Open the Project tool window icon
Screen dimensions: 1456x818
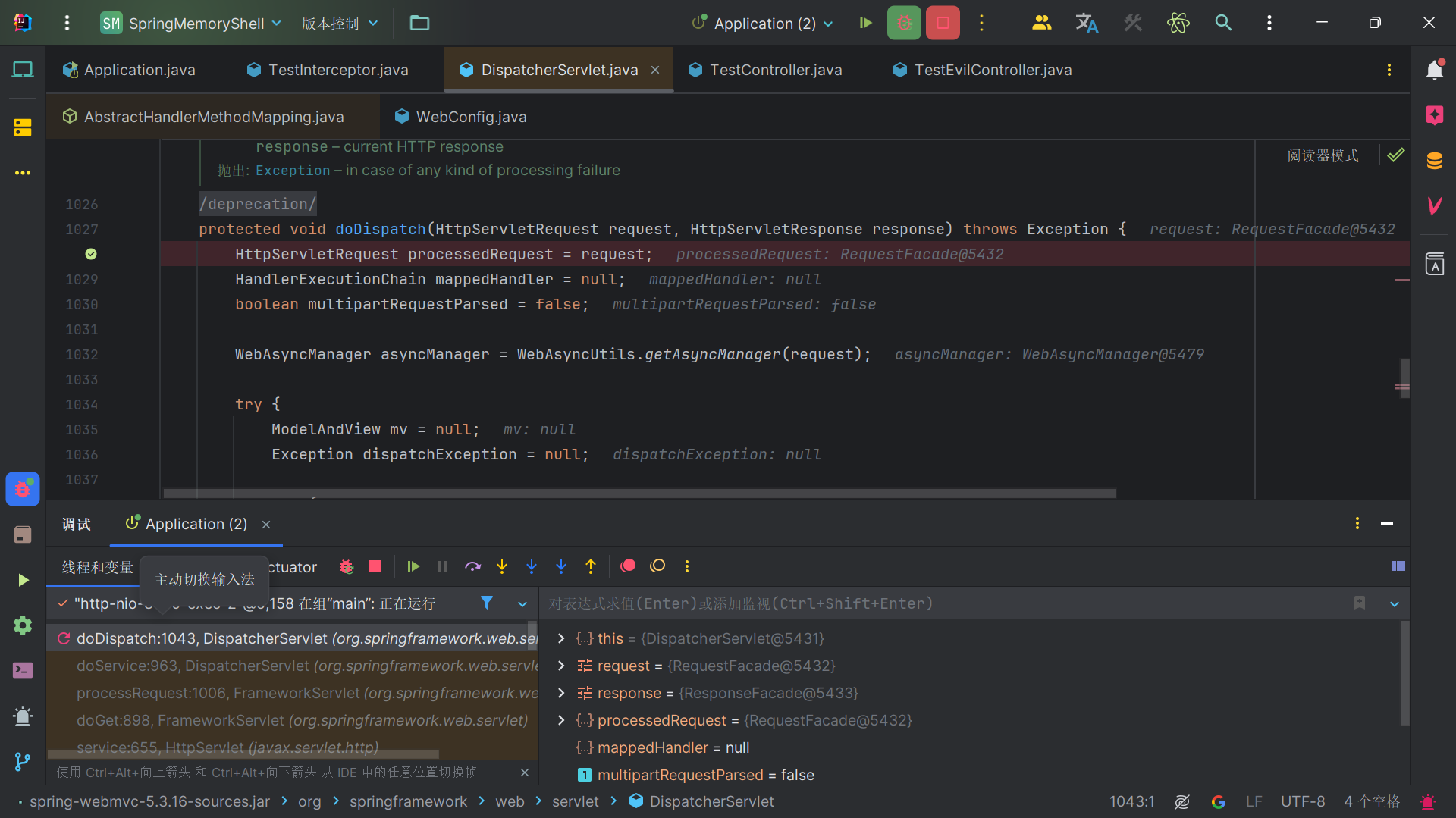pos(23,70)
